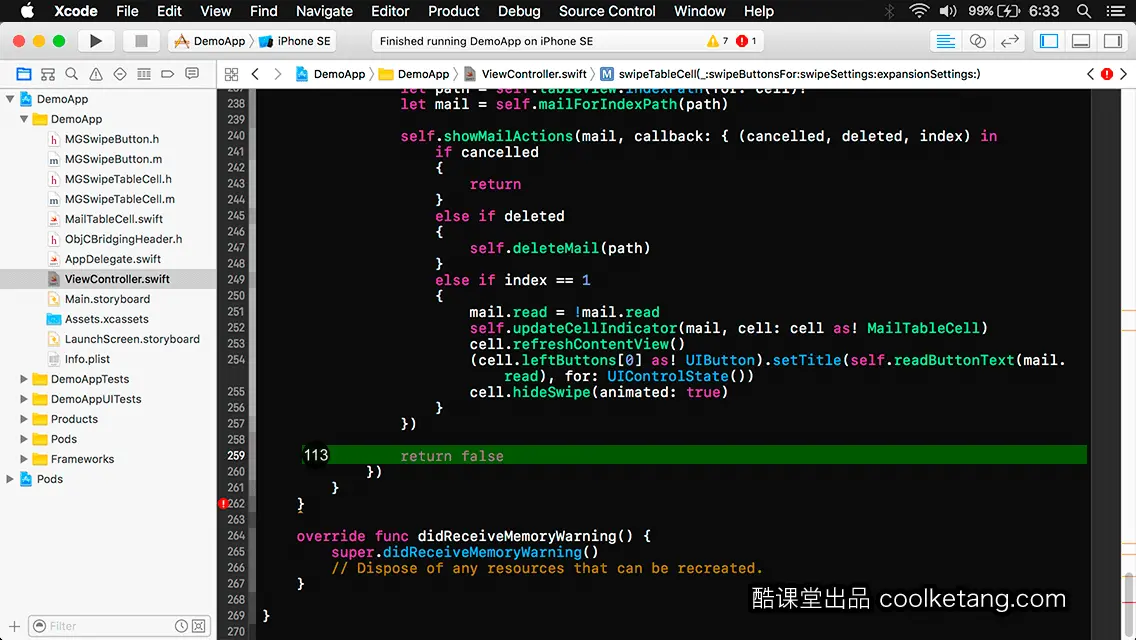
Task: Open MGSwipeTableCell.h
Action: tap(118, 179)
